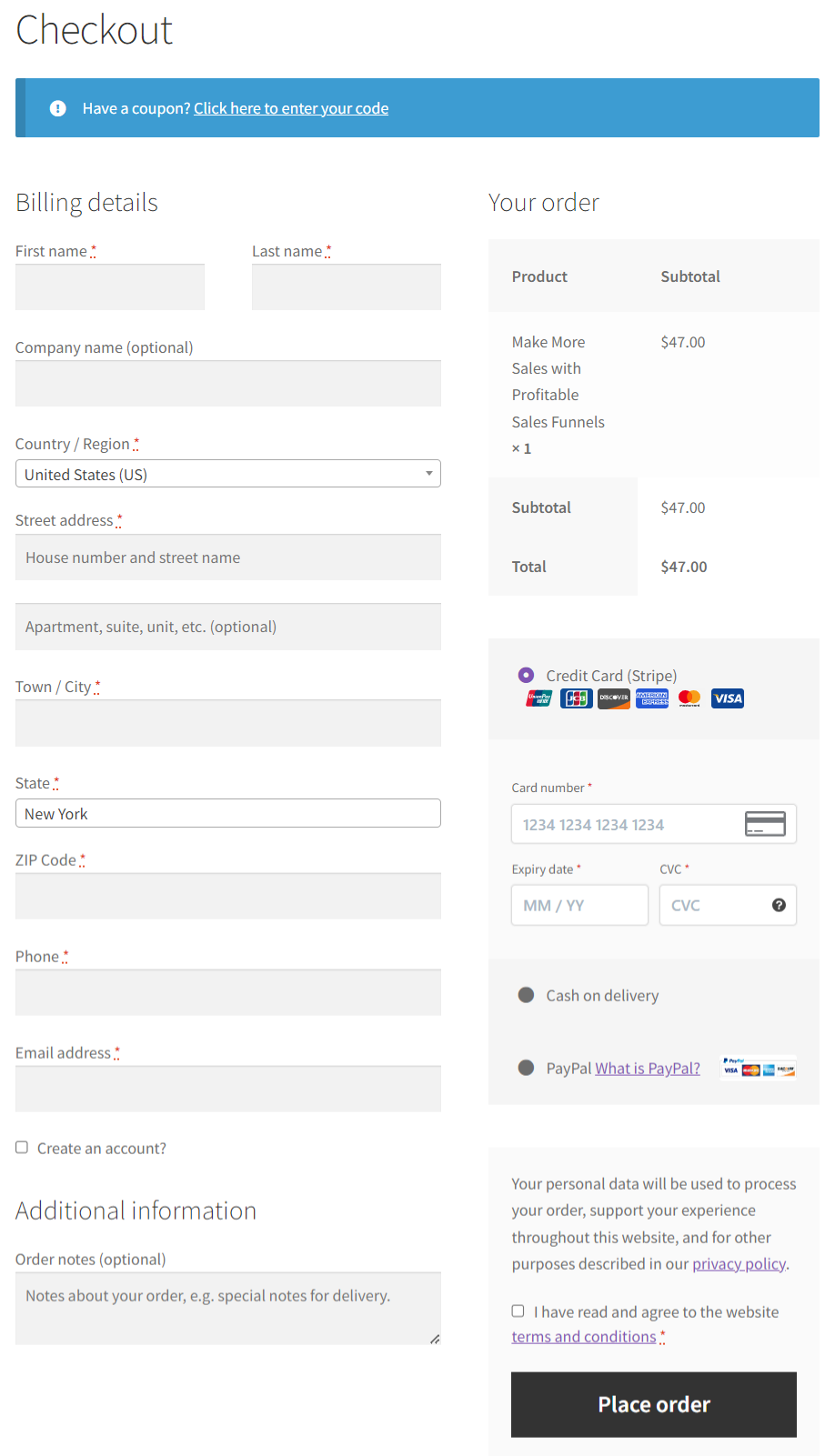Viewport: 835px width, 1456px height.
Task: Click the Place order button
Action: [x=653, y=1404]
